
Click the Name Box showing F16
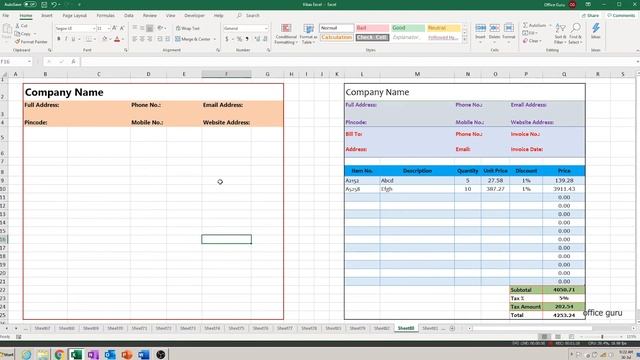(16, 62)
